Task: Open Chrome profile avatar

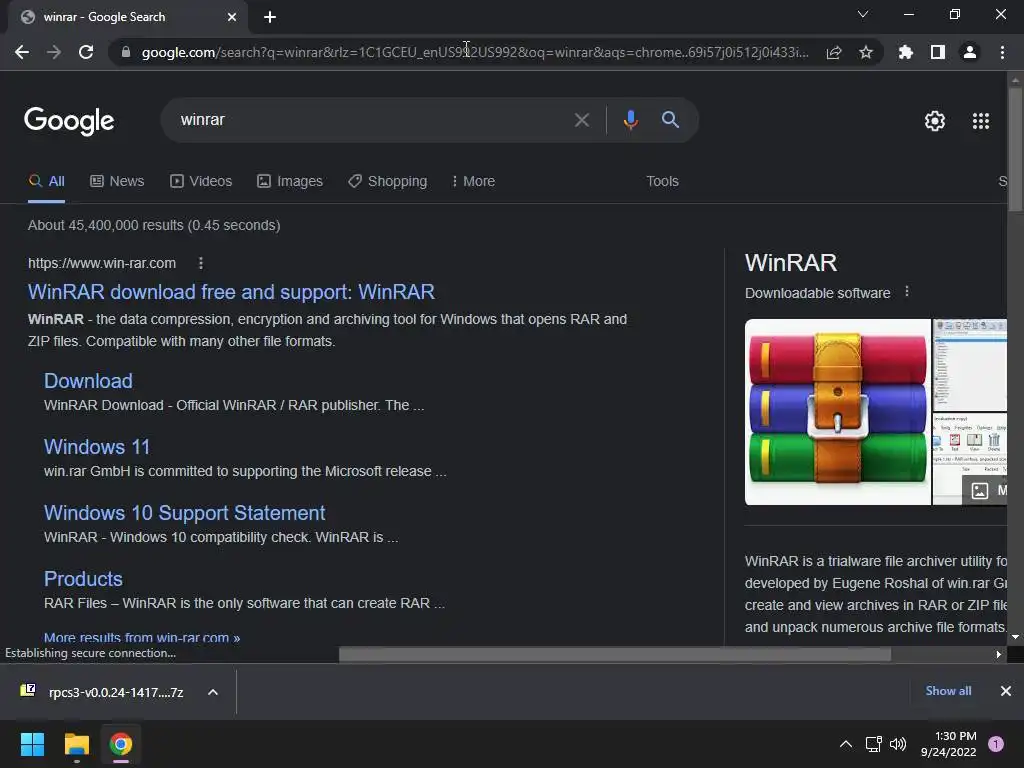Action: point(970,52)
